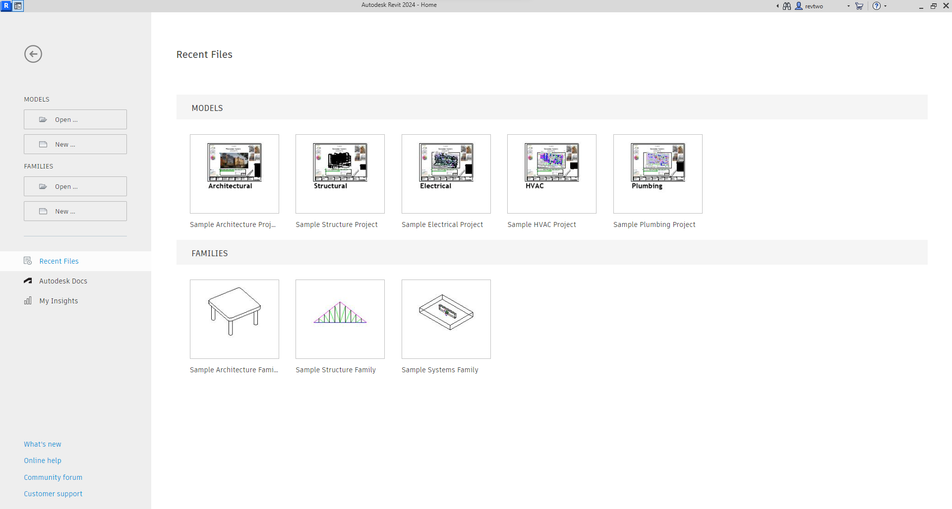Click the 'Sample Plumbing Project' caption text
Viewport: 952px width, 509px height.
654,225
